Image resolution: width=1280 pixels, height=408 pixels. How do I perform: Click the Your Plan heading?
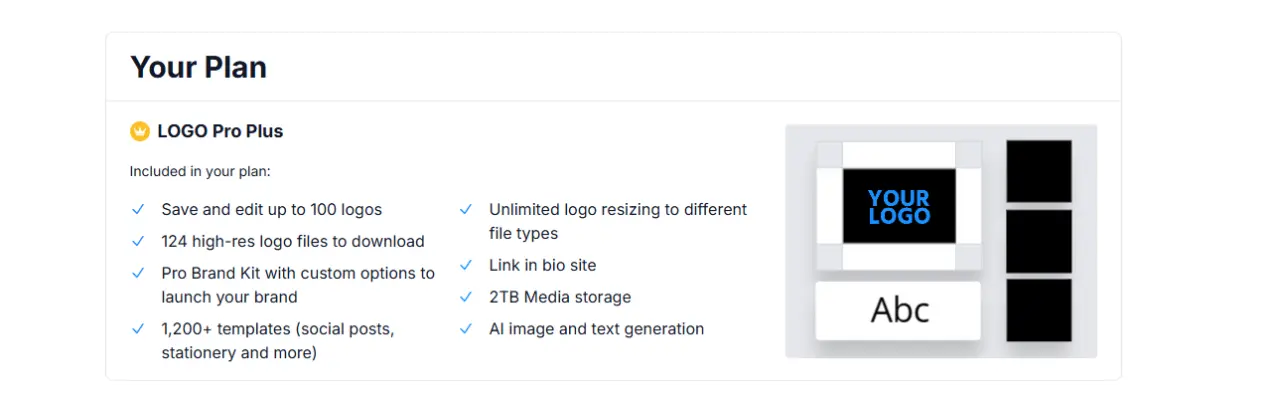tap(198, 67)
